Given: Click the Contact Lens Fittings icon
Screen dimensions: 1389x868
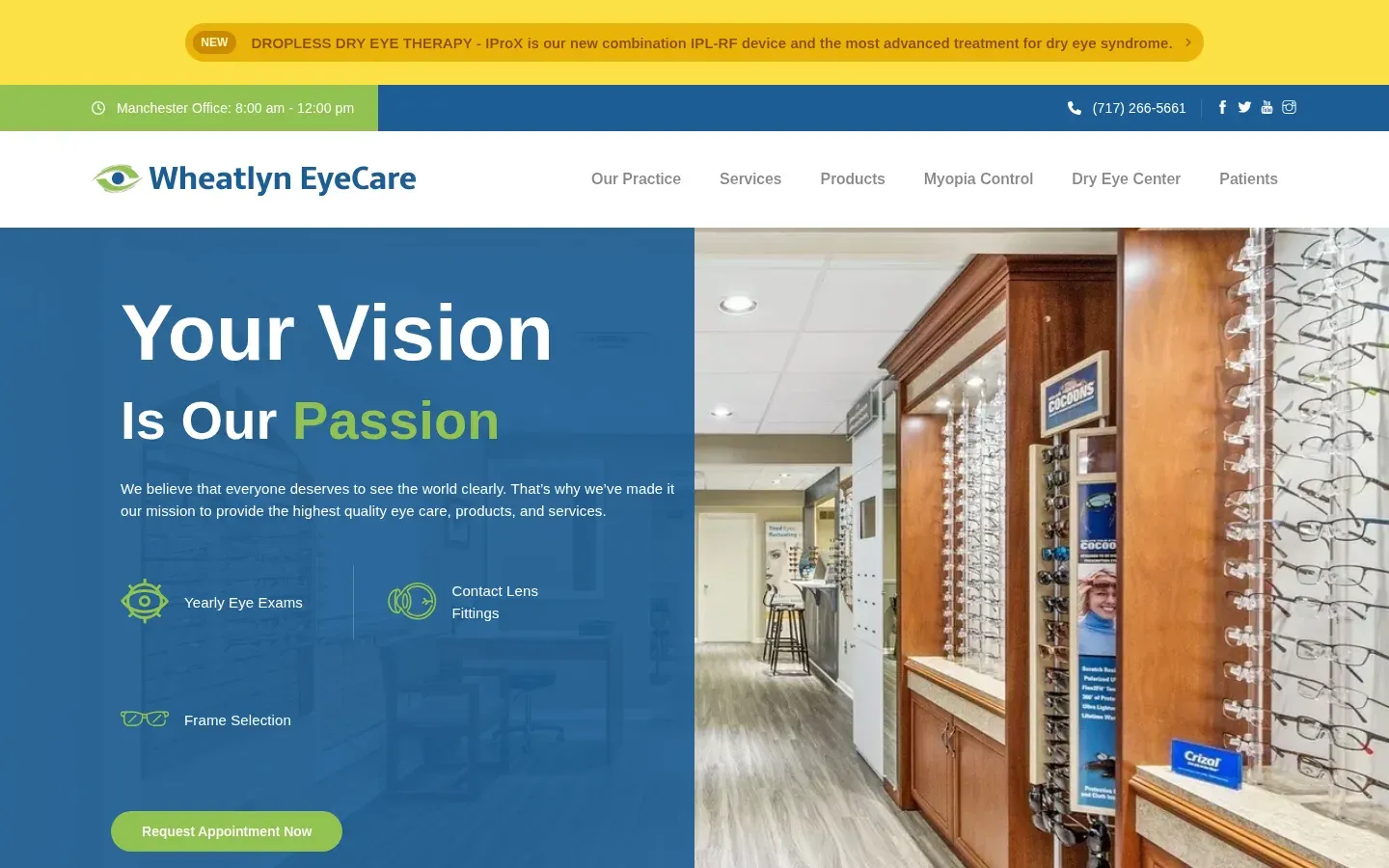Looking at the screenshot, I should click(412, 602).
